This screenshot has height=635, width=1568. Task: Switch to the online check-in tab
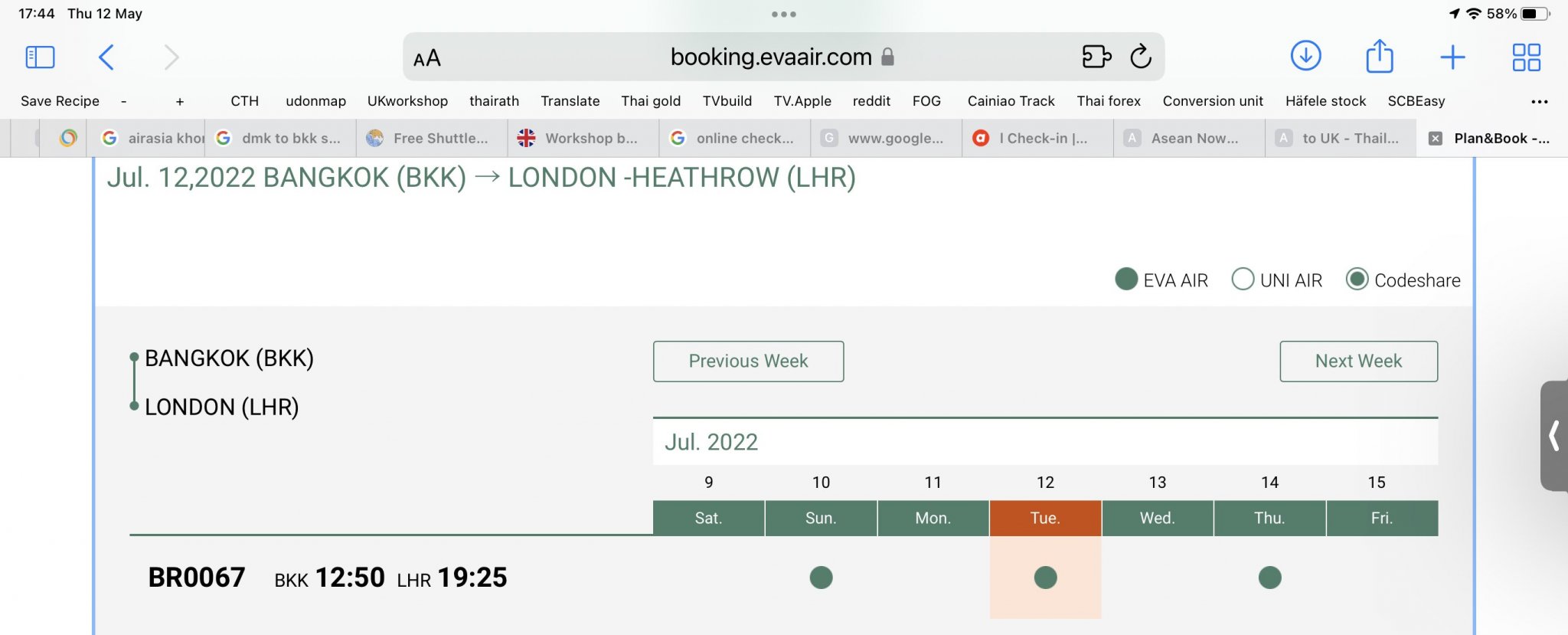point(734,139)
